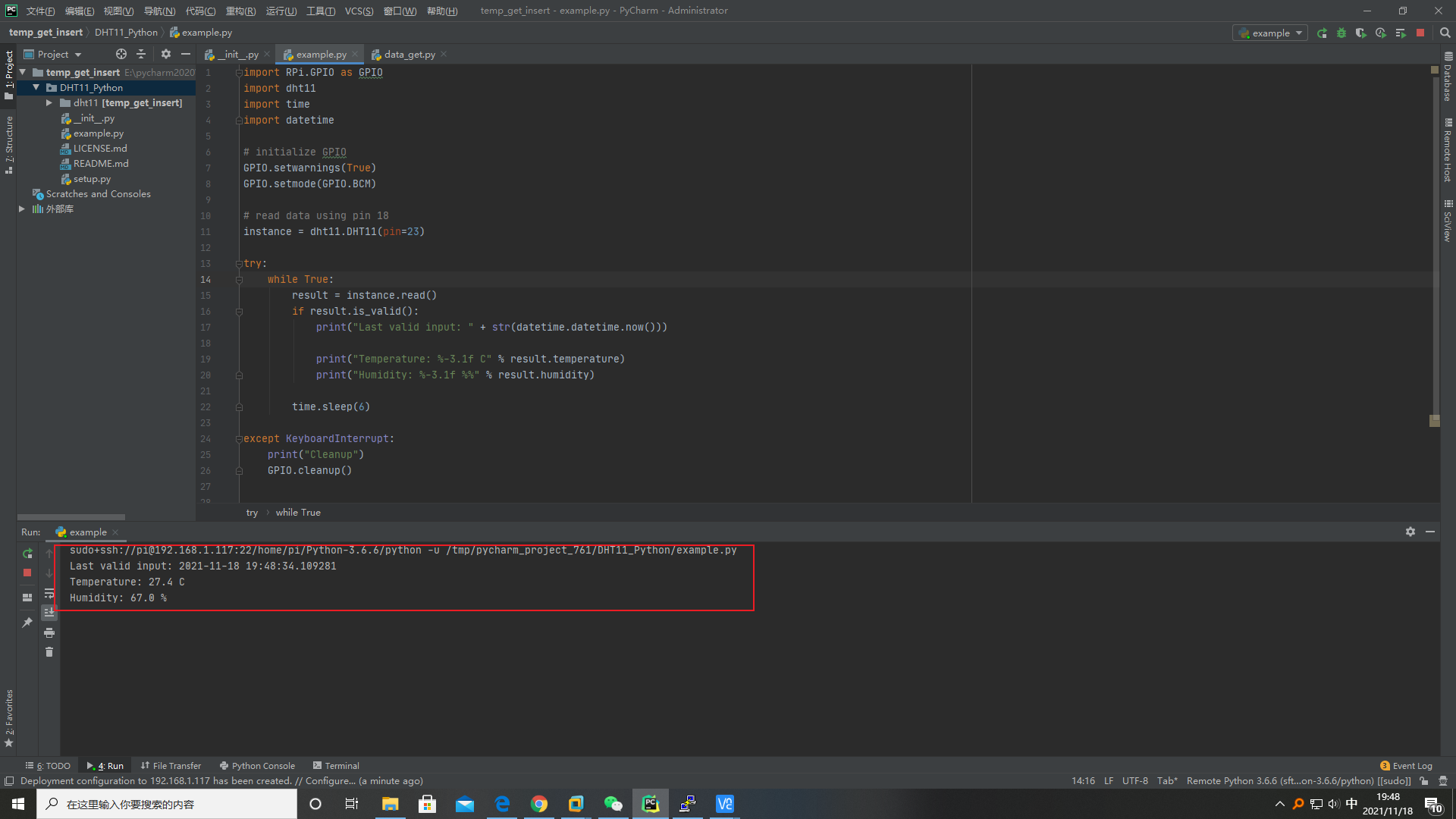Open Chrome from the taskbar

pyautogui.click(x=538, y=804)
